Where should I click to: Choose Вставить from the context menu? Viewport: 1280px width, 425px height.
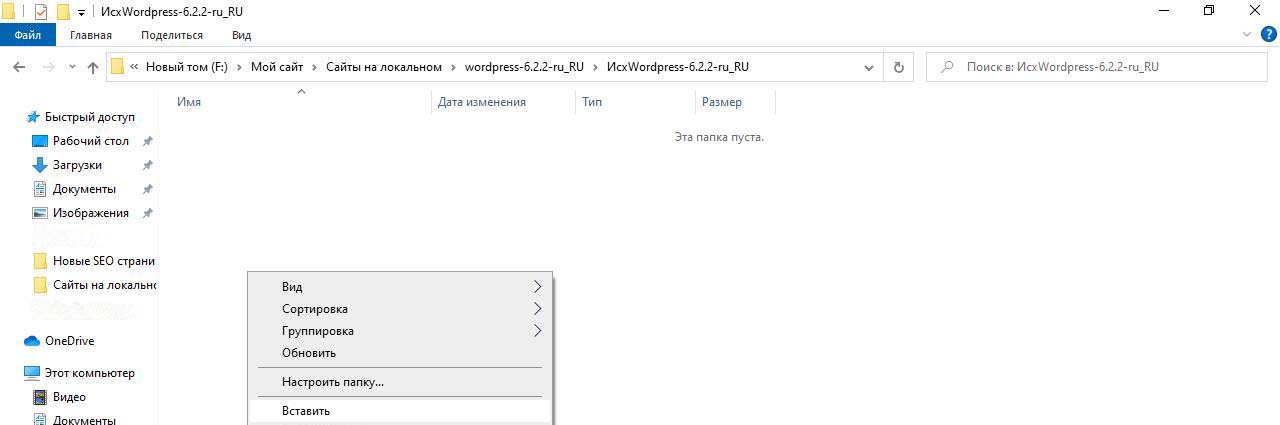click(x=306, y=411)
